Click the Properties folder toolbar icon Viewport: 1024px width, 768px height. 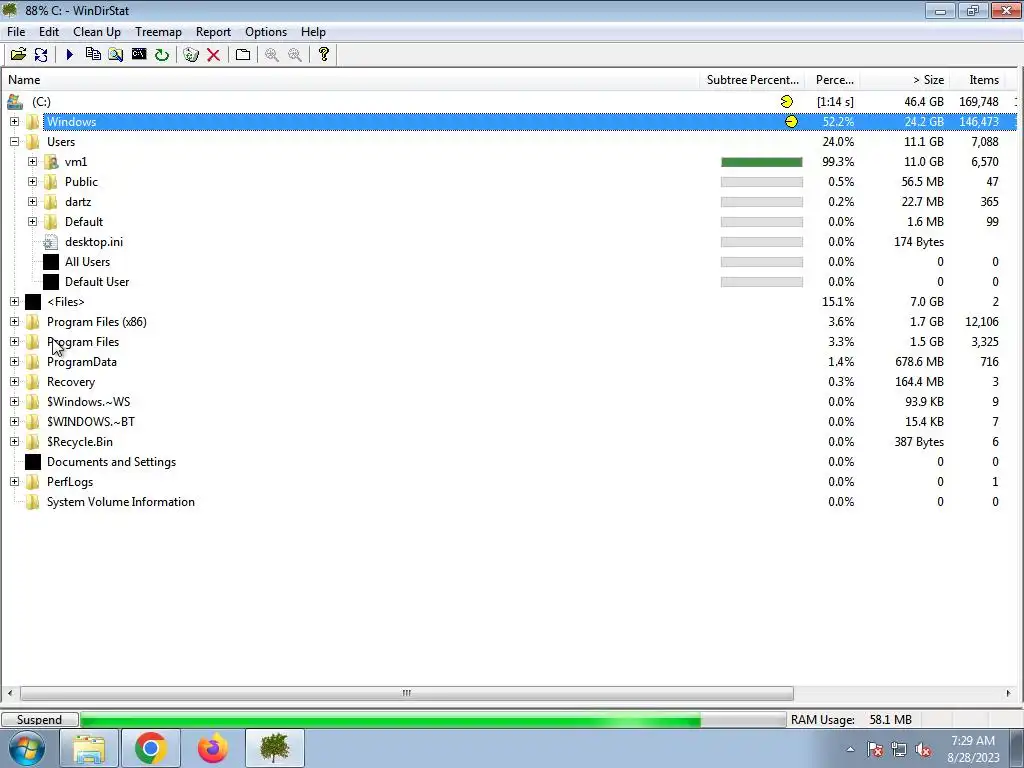pos(242,55)
